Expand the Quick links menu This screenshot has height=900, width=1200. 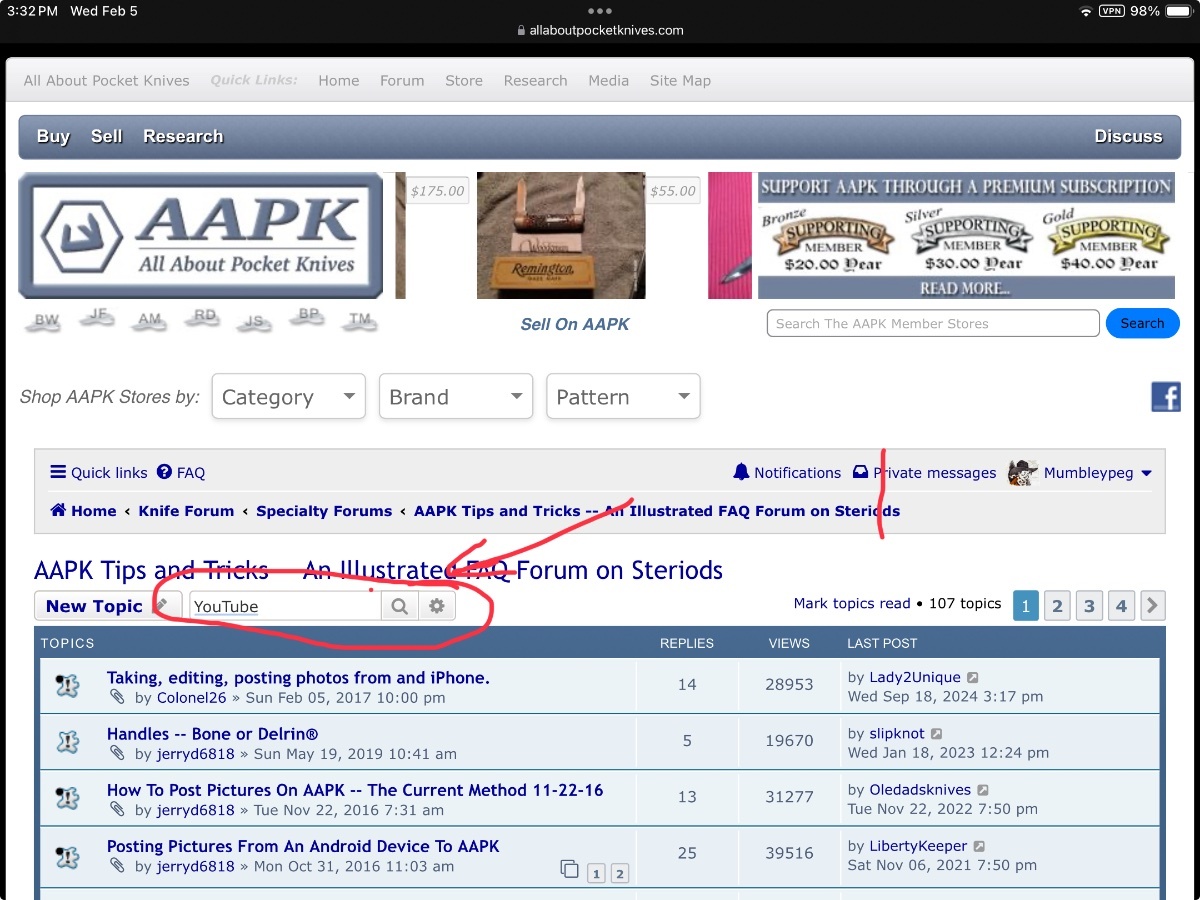pyautogui.click(x=99, y=473)
